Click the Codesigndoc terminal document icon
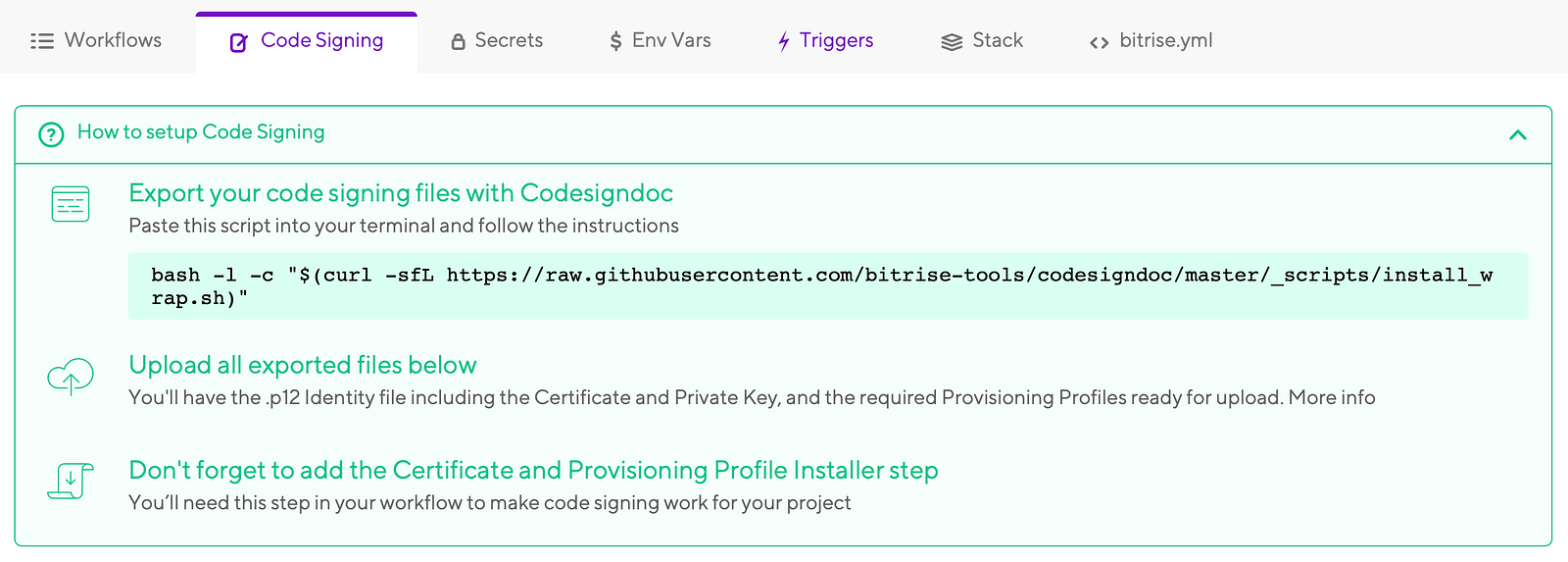The height and width of the screenshot is (562, 1568). coord(71,204)
